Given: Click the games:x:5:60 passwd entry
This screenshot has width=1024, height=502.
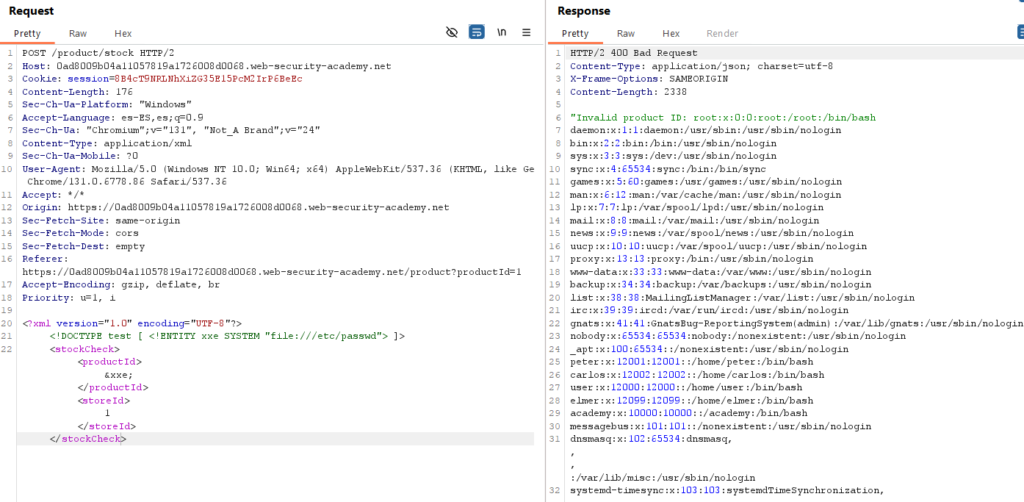Looking at the screenshot, I should 706,181.
